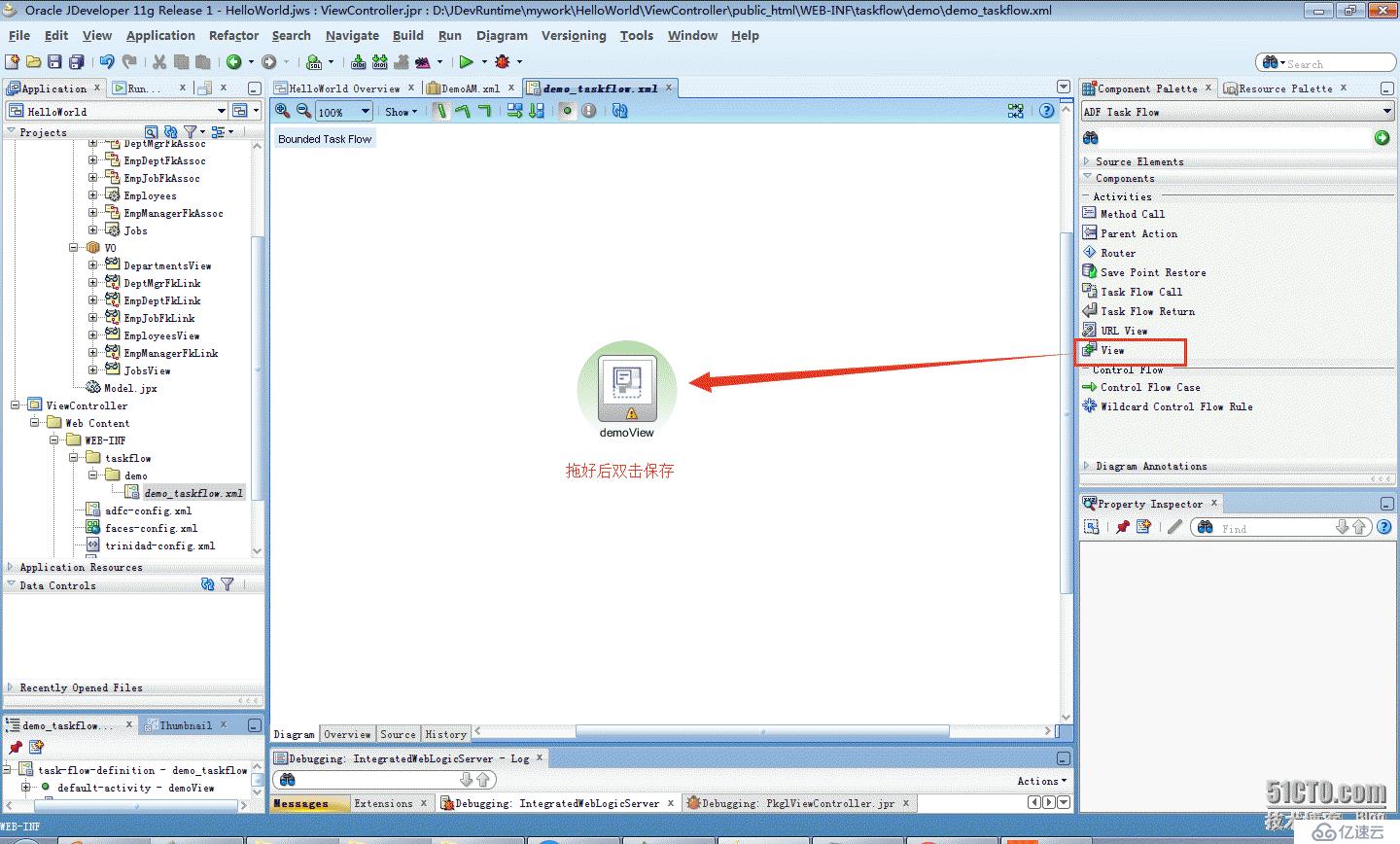Open the Refactor menu
The height and width of the screenshot is (844, 1400).
coord(233,35)
